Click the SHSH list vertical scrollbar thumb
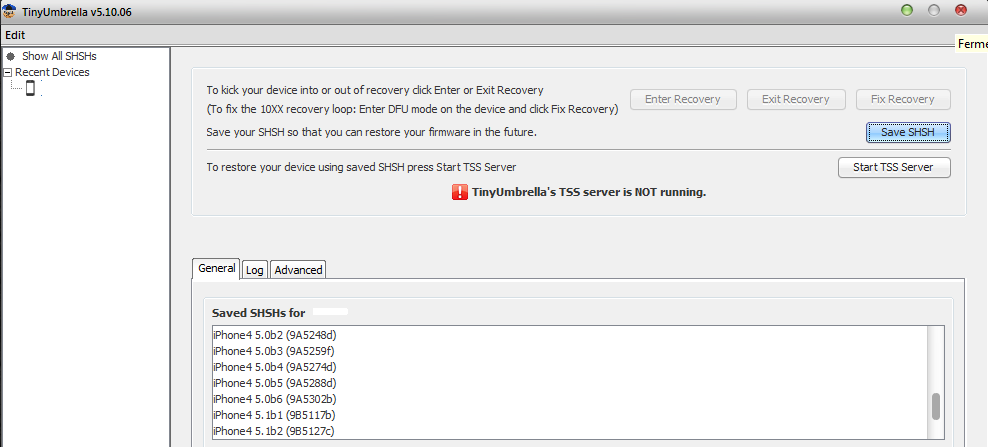This screenshot has height=447, width=988. pyautogui.click(x=936, y=407)
